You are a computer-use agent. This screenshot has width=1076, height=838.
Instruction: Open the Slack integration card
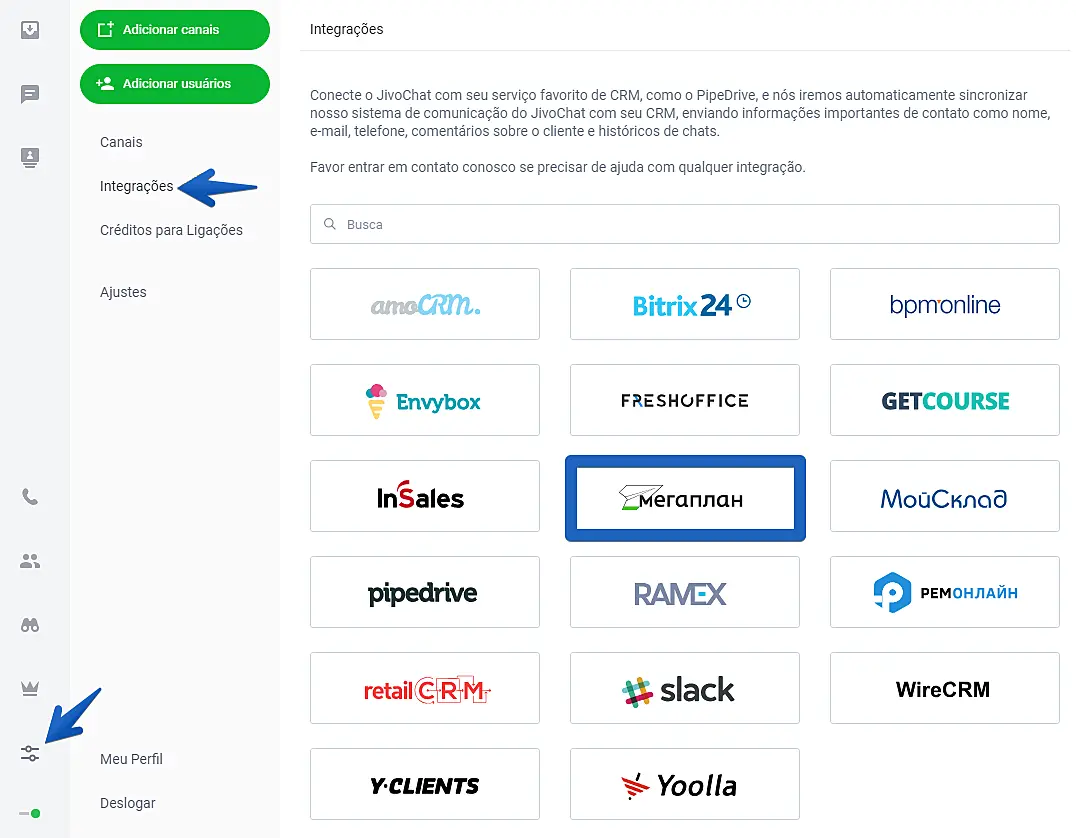[684, 688]
